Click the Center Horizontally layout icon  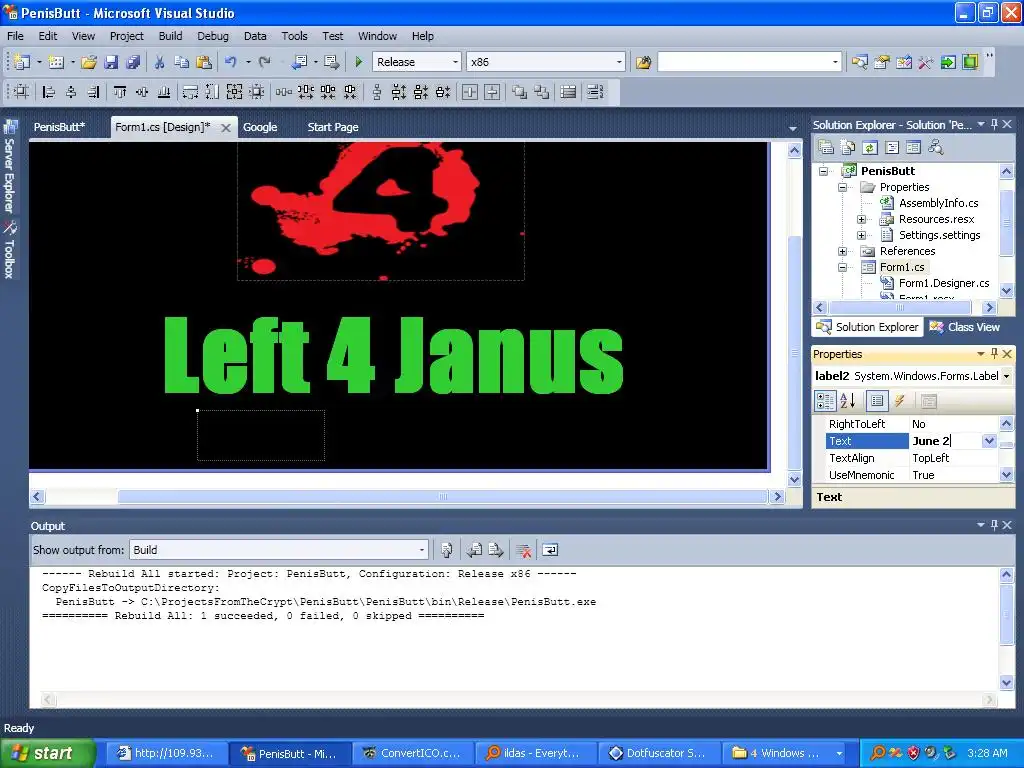(470, 92)
